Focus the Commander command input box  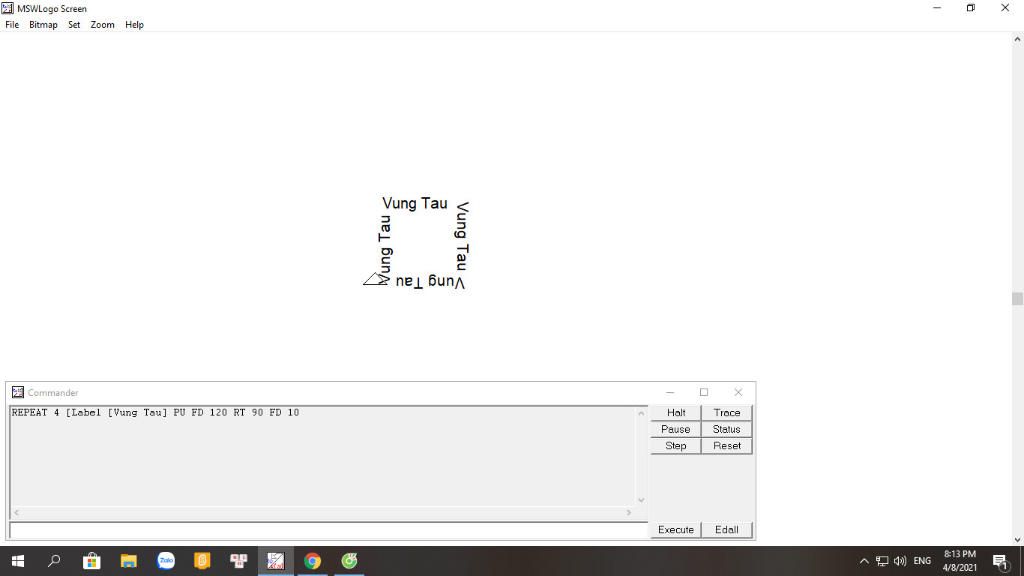point(328,530)
